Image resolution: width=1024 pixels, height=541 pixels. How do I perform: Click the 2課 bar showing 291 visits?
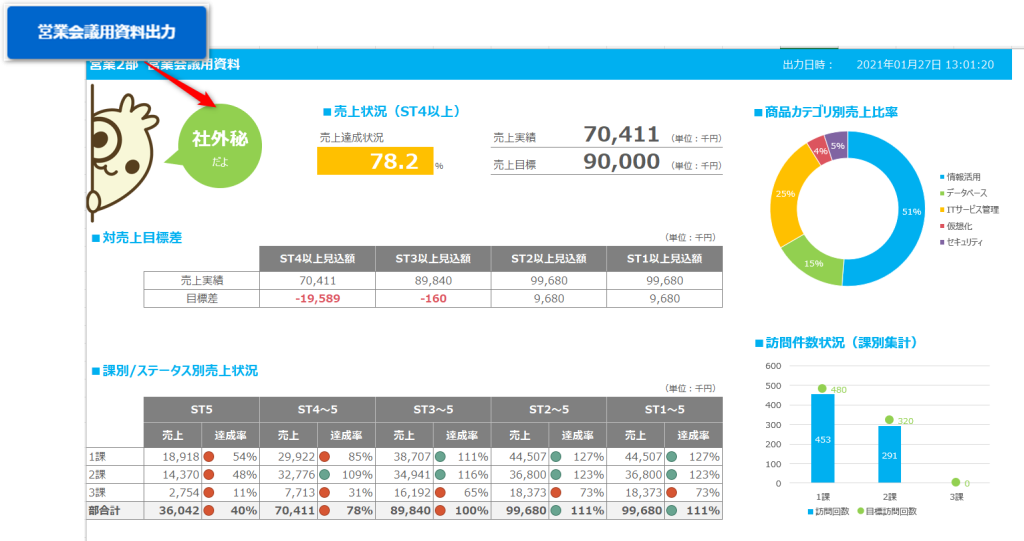pos(890,454)
